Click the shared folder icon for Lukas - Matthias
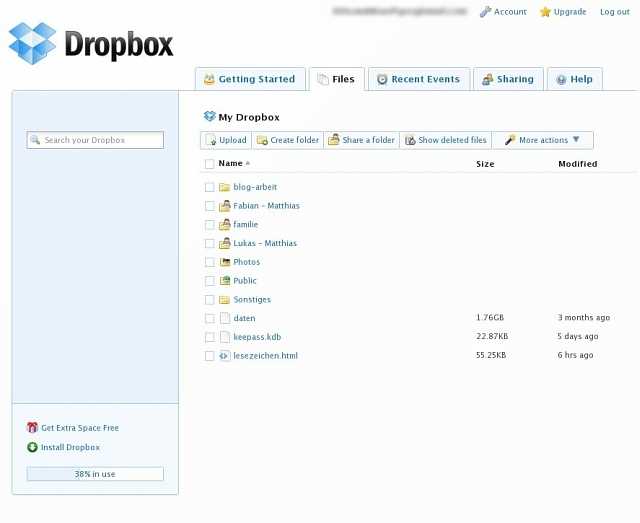The height and width of the screenshot is (523, 640). pyautogui.click(x=224, y=243)
